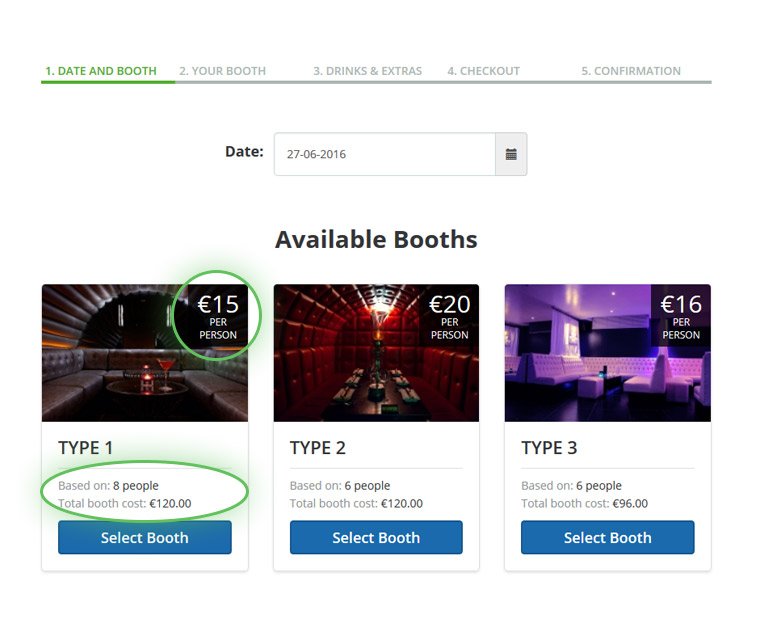Click the date field showing 27-06-2016
This screenshot has height=640, width=760.
pos(385,154)
